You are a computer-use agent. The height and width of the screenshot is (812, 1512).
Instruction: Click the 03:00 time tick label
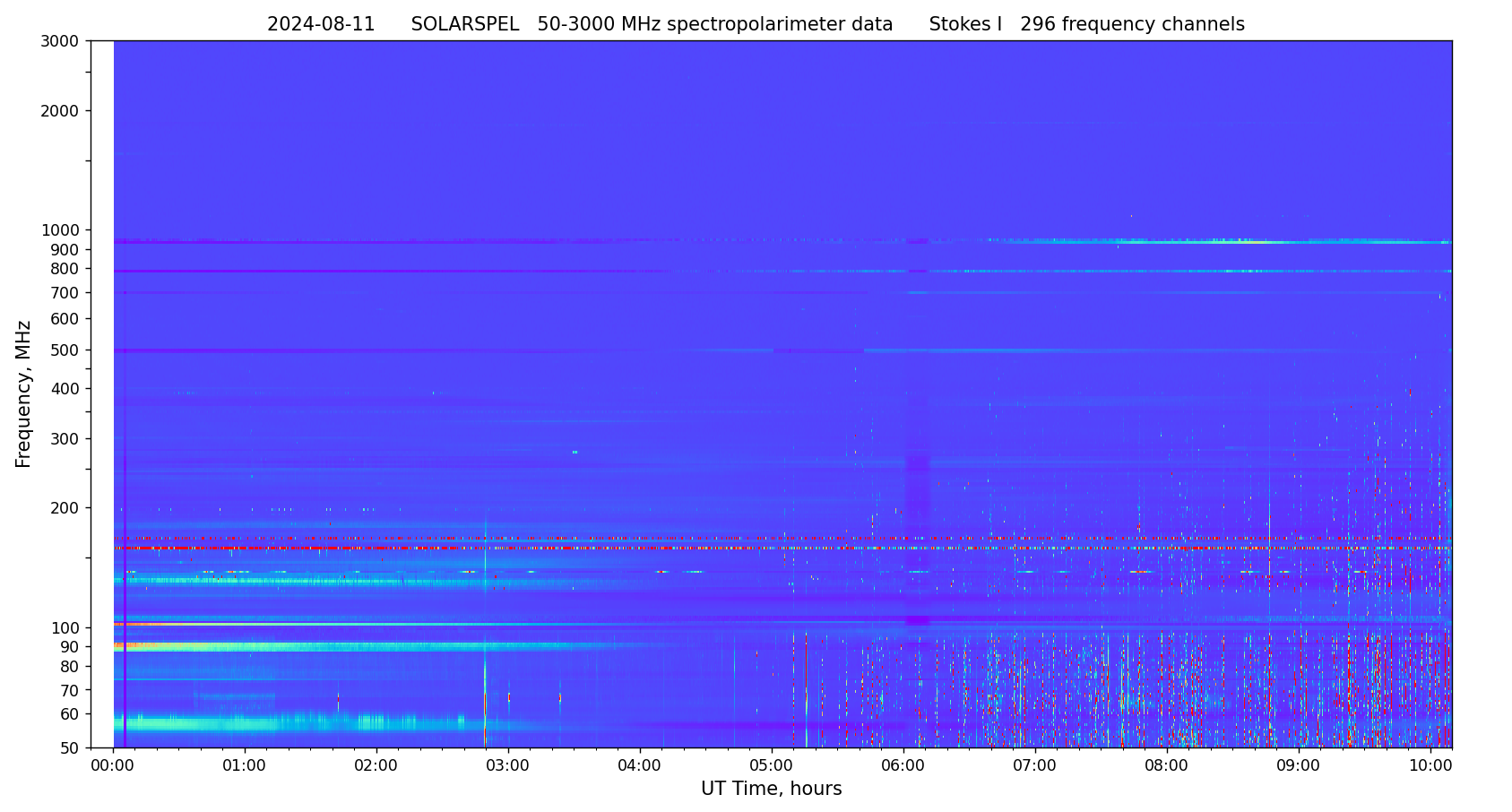point(508,765)
